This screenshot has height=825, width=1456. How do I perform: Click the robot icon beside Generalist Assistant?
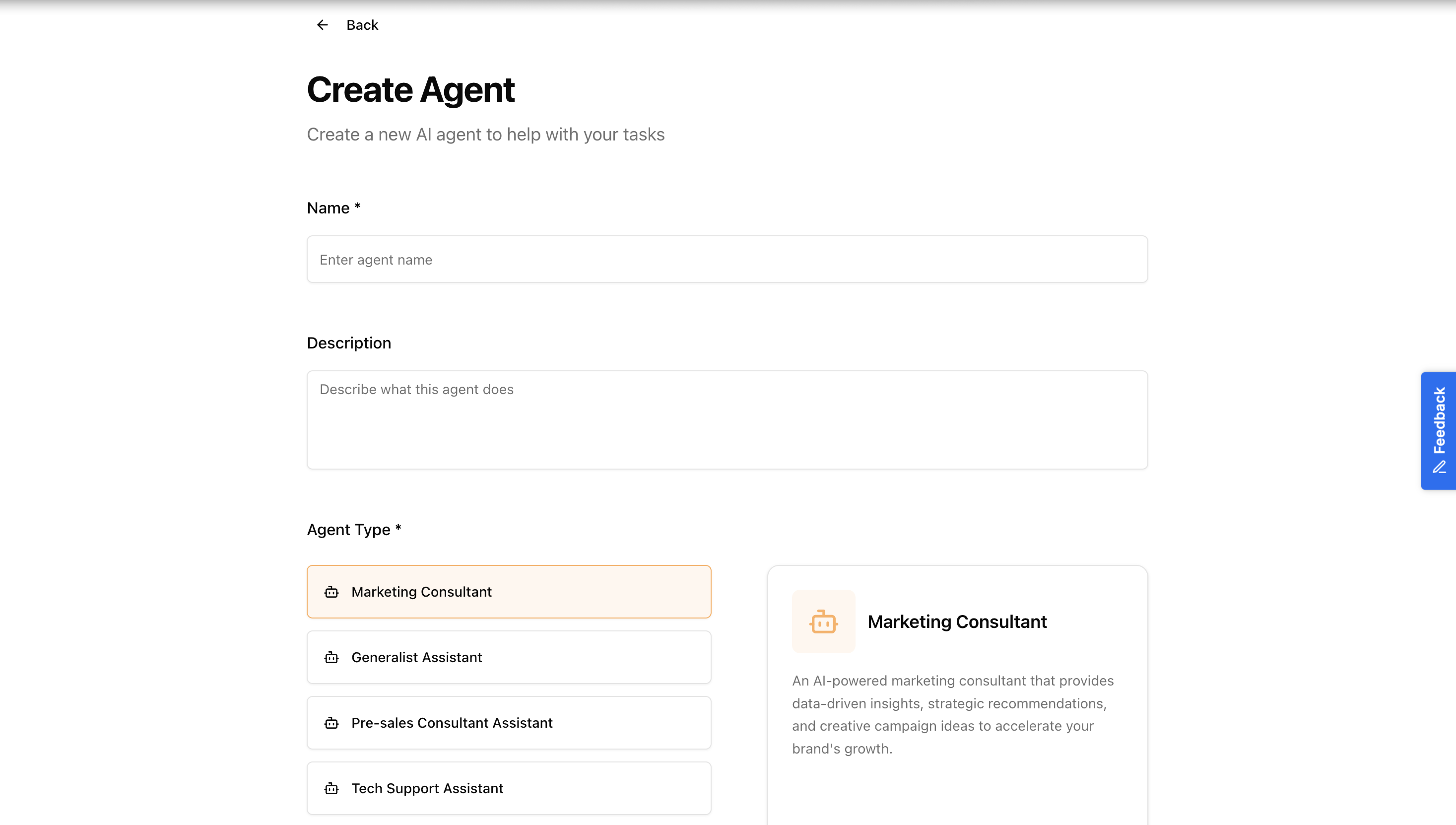point(331,657)
